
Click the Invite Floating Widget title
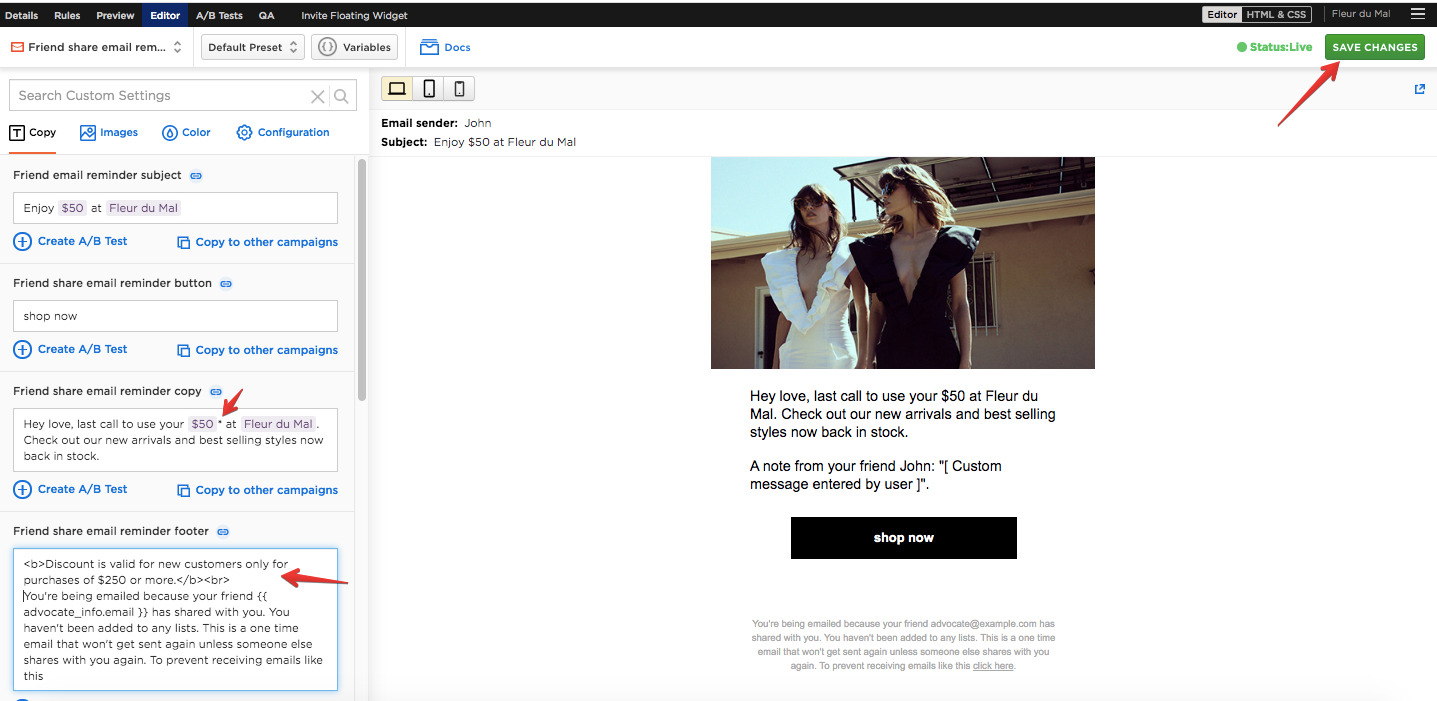point(354,15)
